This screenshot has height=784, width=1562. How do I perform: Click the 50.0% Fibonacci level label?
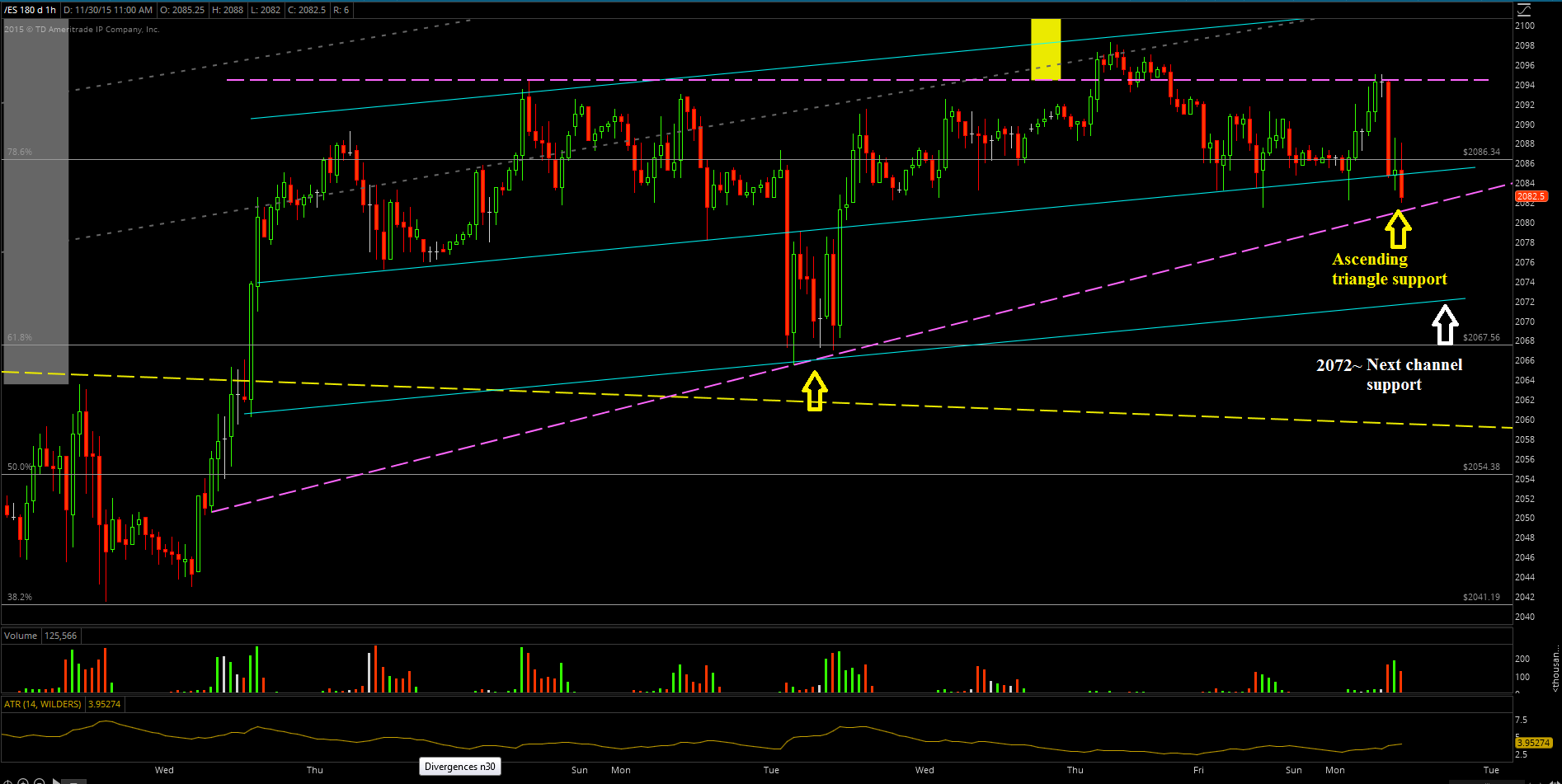(x=20, y=467)
